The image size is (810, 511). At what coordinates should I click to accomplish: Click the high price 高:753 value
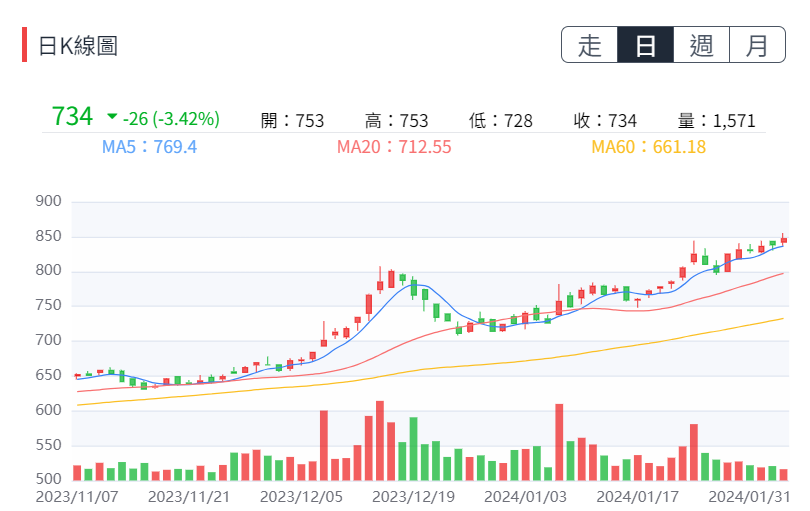(396, 121)
